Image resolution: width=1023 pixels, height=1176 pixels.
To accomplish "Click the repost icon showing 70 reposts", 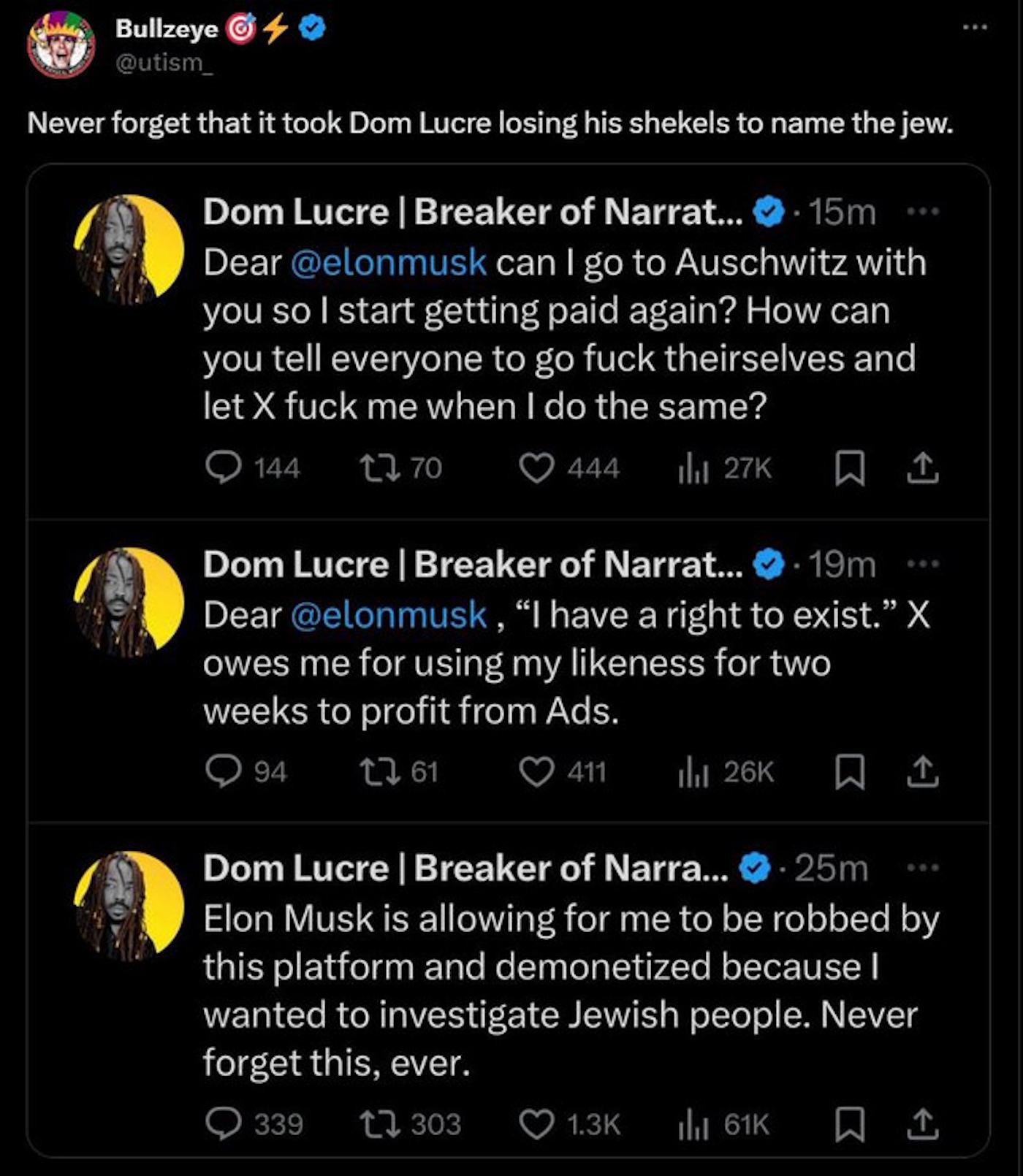I will point(380,467).
